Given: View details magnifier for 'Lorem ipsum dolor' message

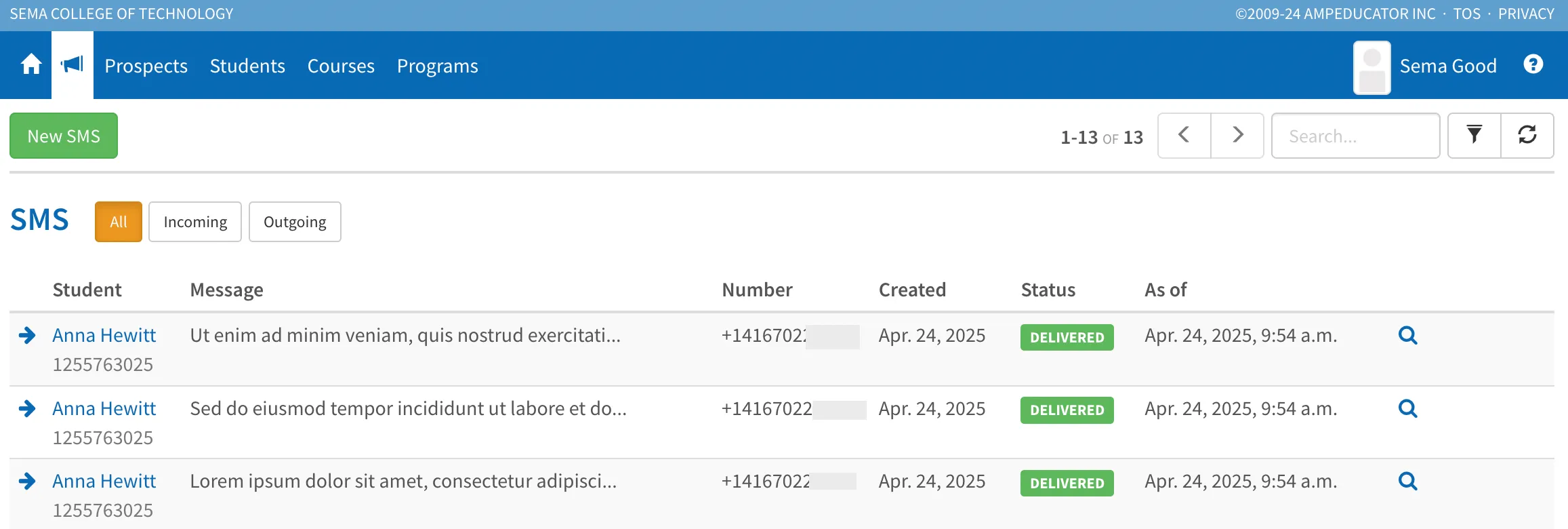Looking at the screenshot, I should pos(1407,481).
